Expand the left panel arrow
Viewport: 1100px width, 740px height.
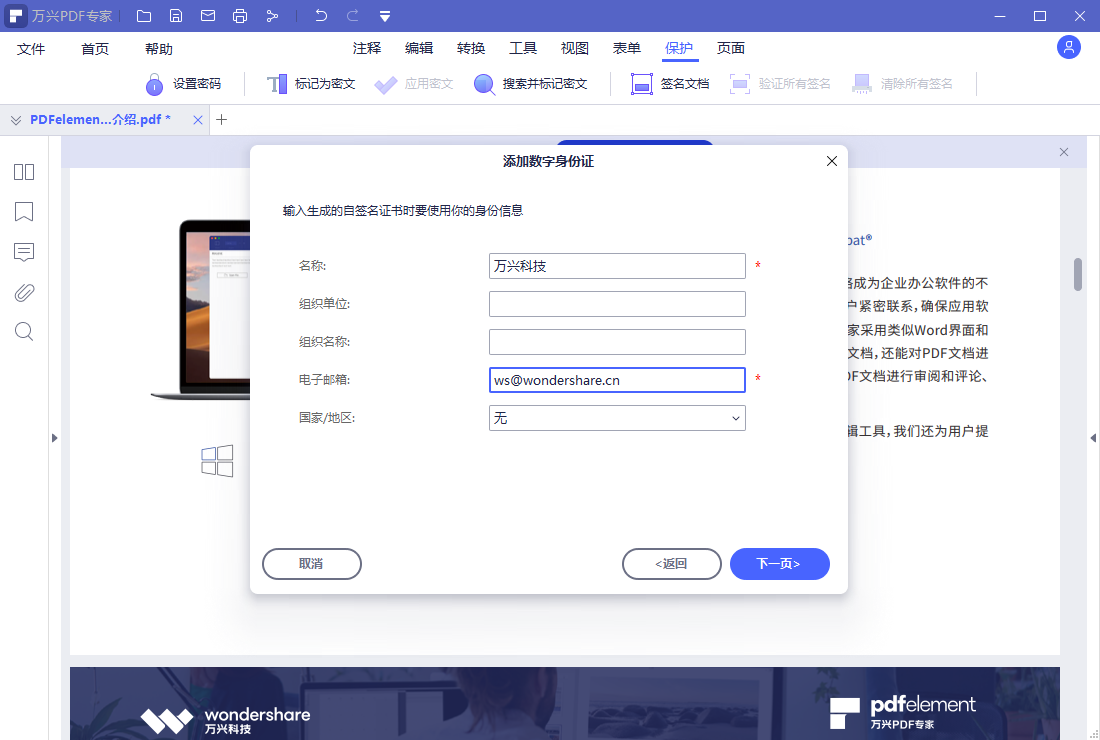tap(55, 437)
